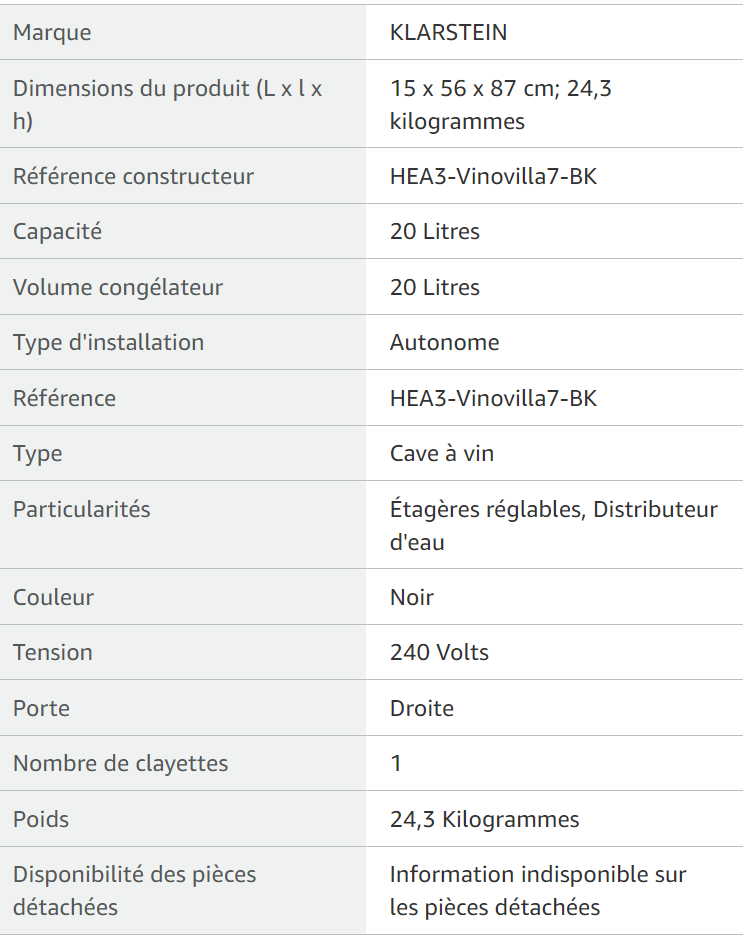Screen dimensions: 744x942
Task: Click the 20 Litres value beside Volume congélateur
Action: click(435, 287)
